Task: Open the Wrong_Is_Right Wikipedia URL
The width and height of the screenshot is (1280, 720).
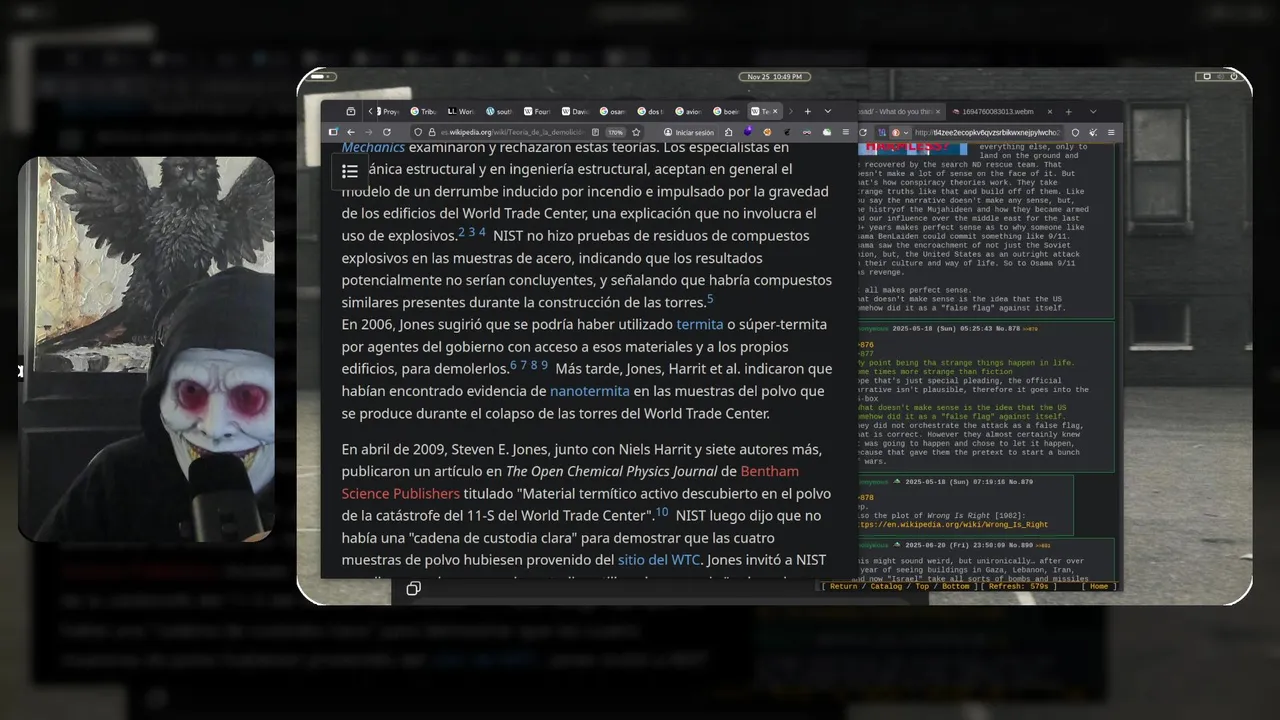Action: click(954, 524)
